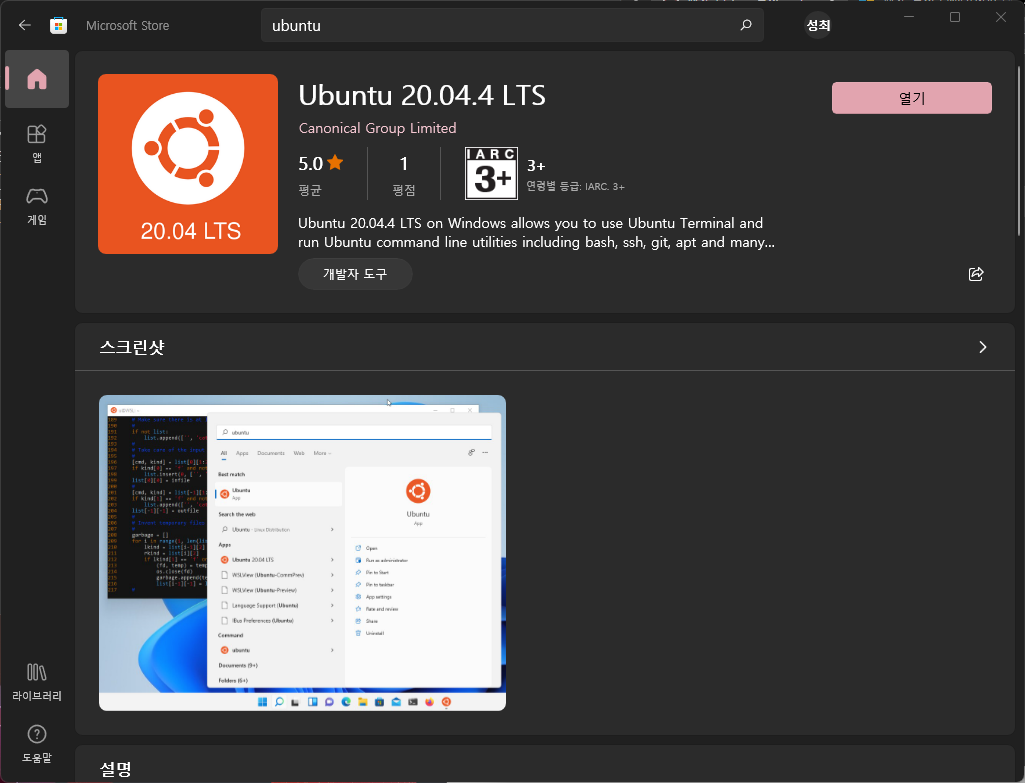
Task: Click the 연령별 등급: IARC. 3+ text
Action: pyautogui.click(x=575, y=186)
